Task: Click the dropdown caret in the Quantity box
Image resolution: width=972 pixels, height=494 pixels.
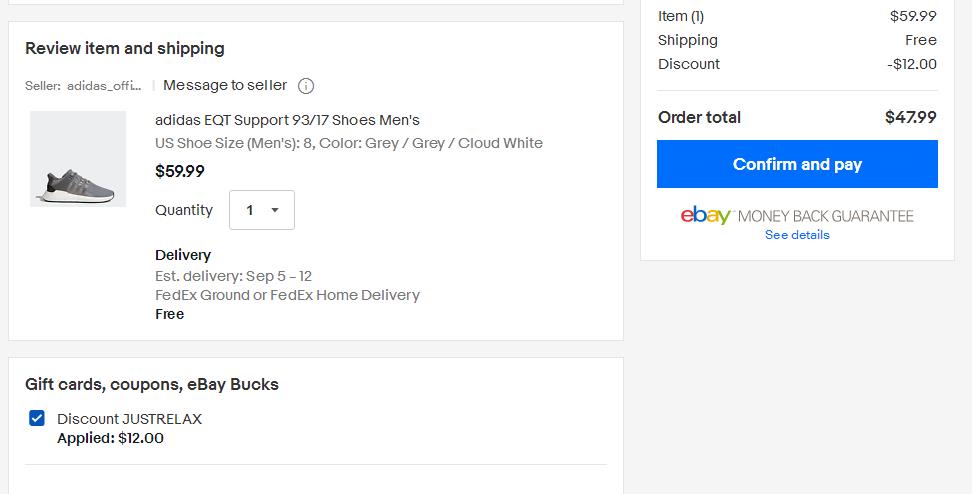Action: [x=275, y=210]
